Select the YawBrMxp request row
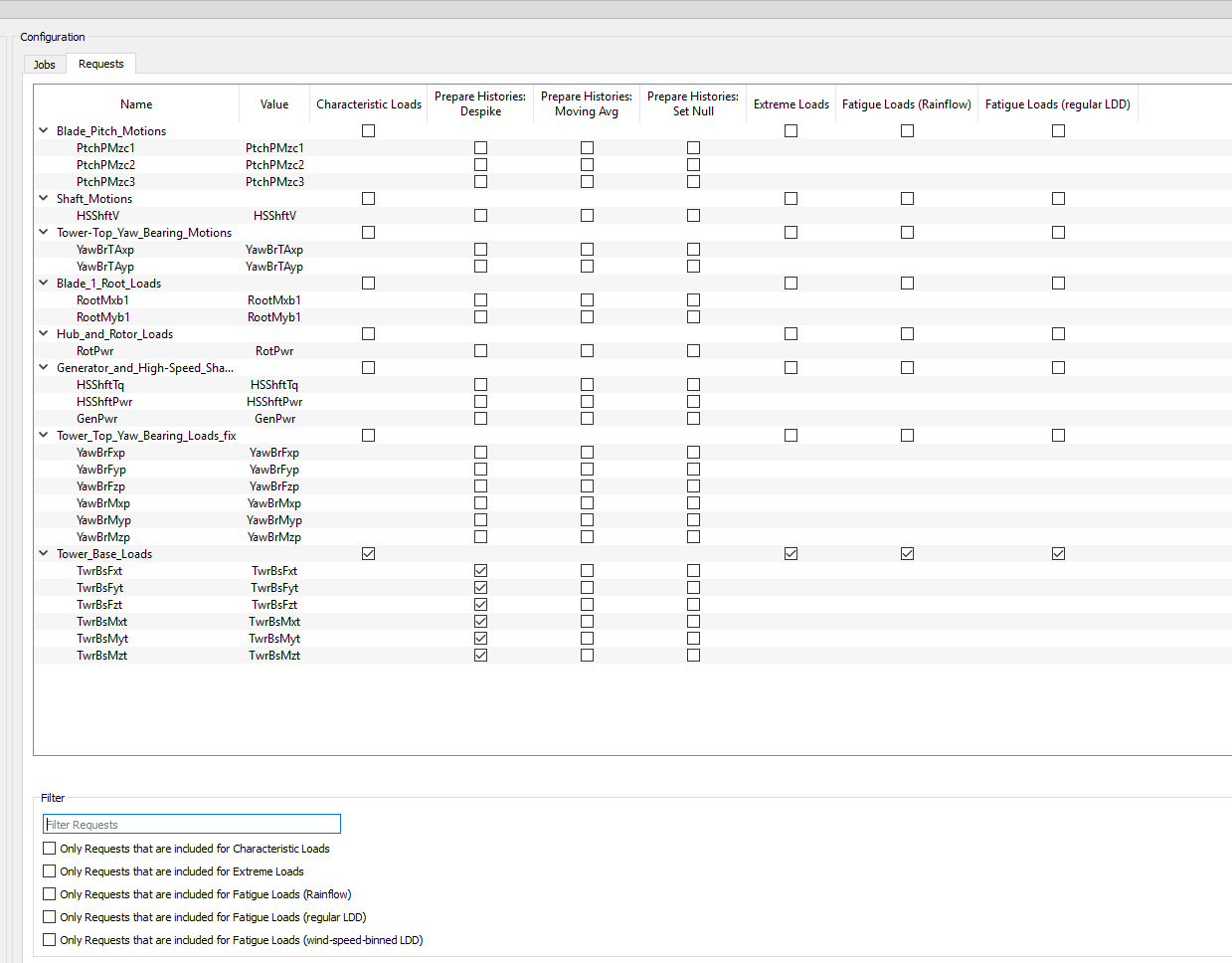Viewport: 1232px width, 963px height. (103, 503)
